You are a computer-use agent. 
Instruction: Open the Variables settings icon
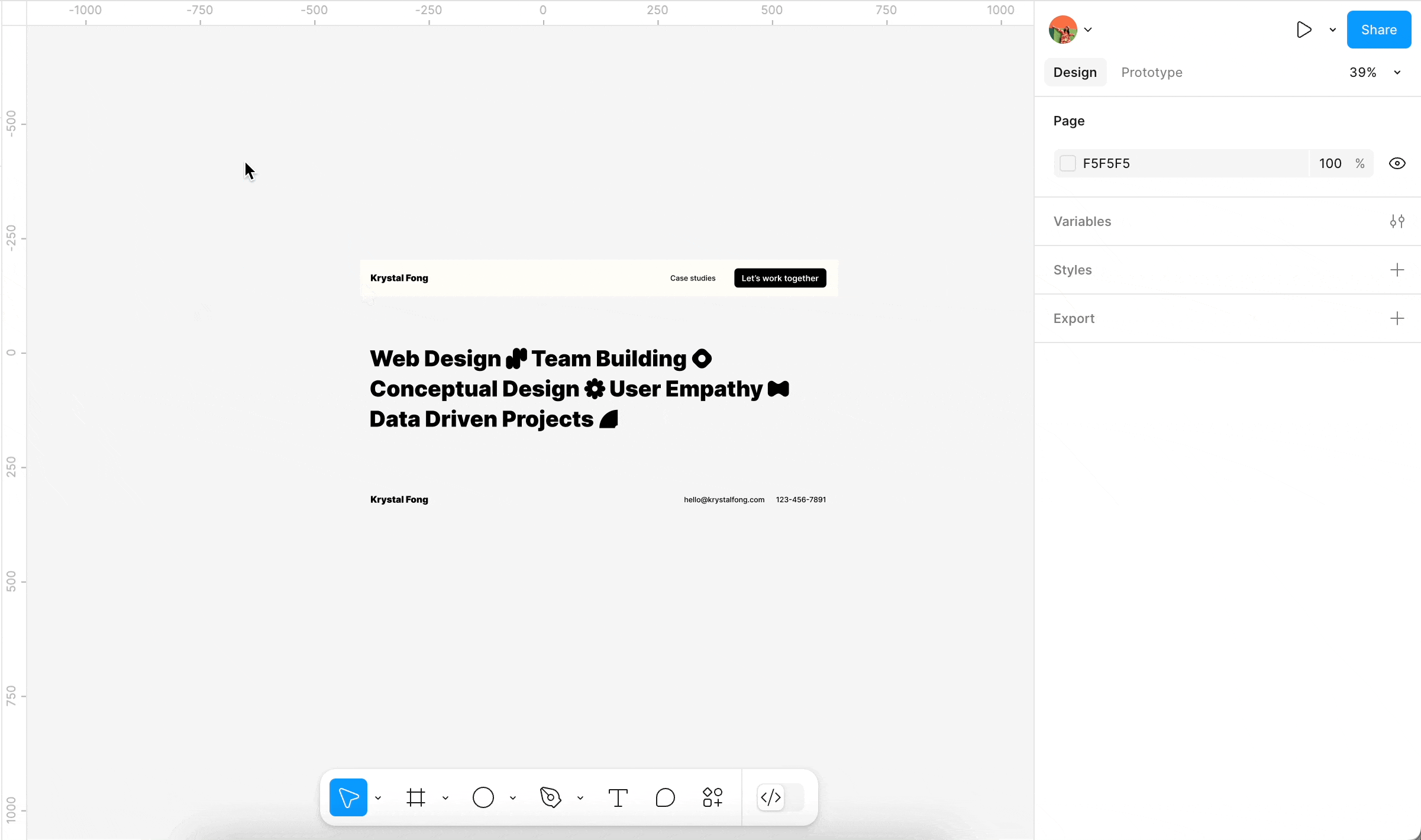[x=1397, y=221]
